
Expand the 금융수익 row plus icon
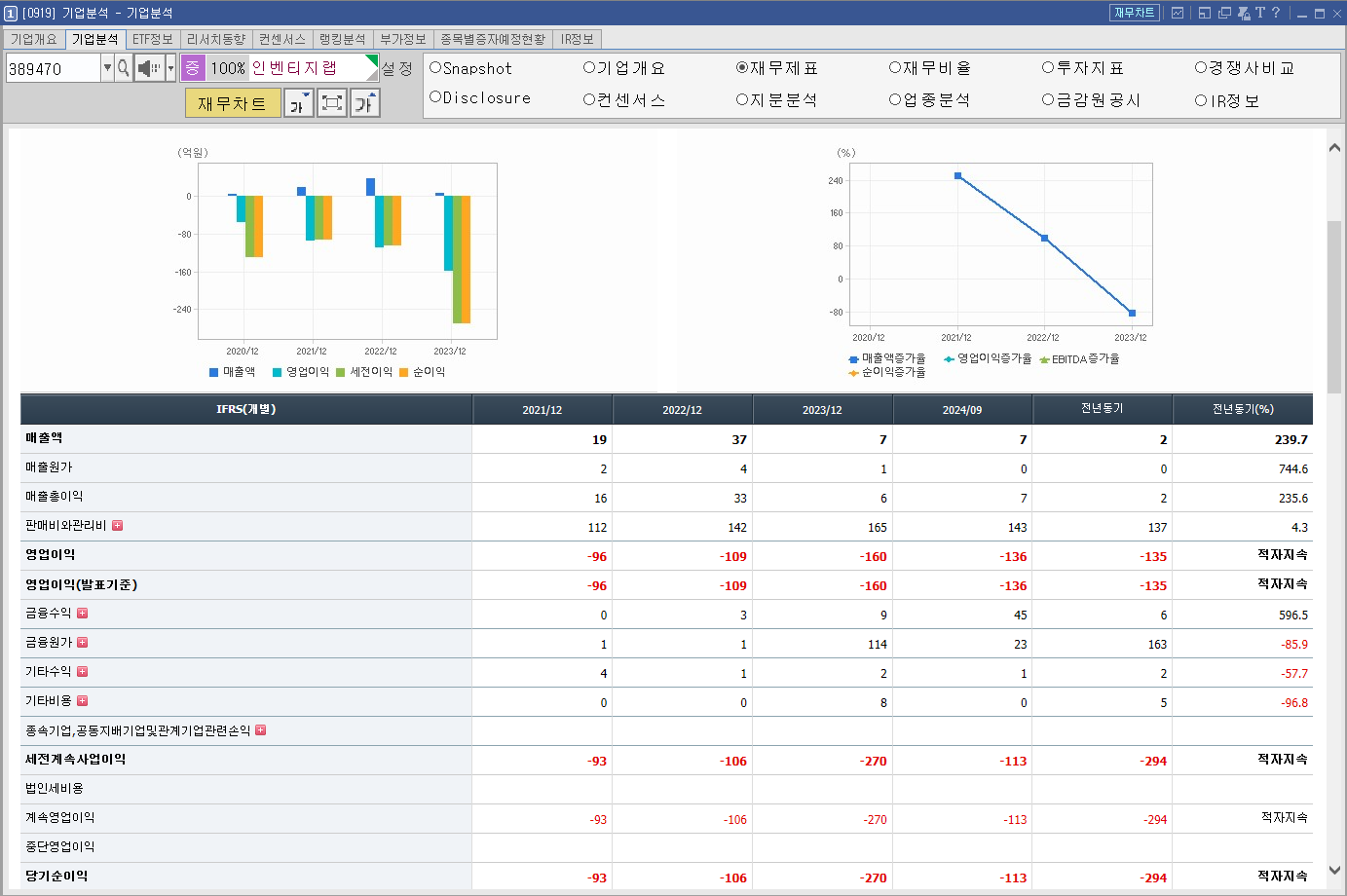tap(83, 614)
